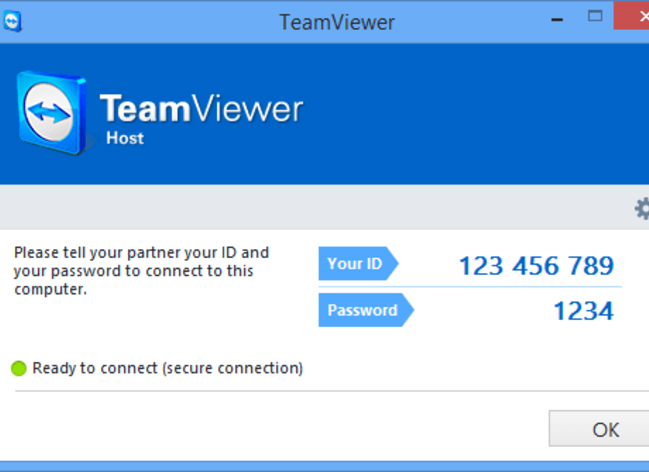
Task: Click the TeamViewer title bar caption
Action: (337, 22)
